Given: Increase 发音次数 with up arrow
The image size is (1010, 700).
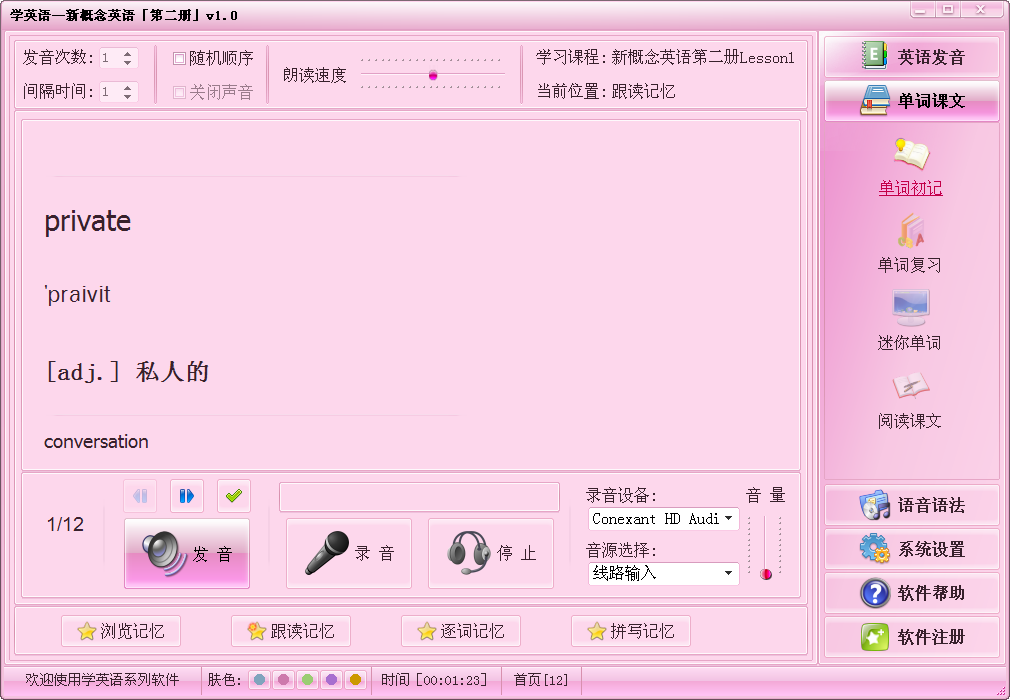Looking at the screenshot, I should (x=128, y=54).
